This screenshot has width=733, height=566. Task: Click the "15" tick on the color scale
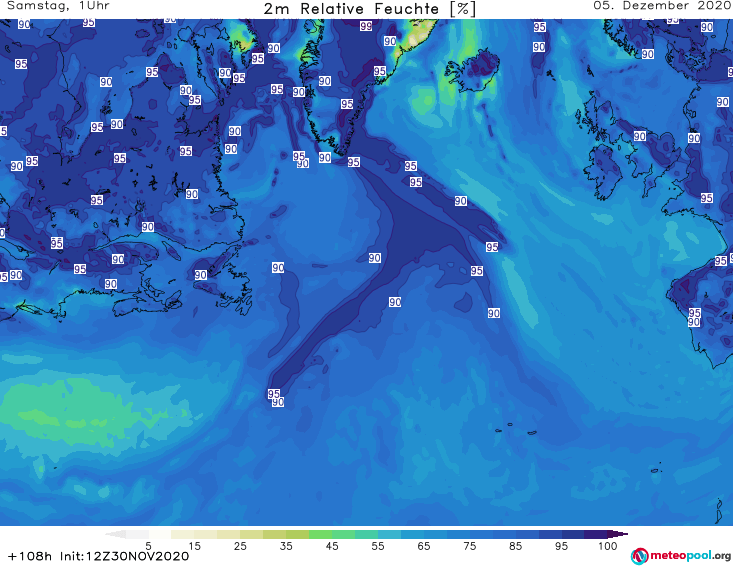coord(194,546)
